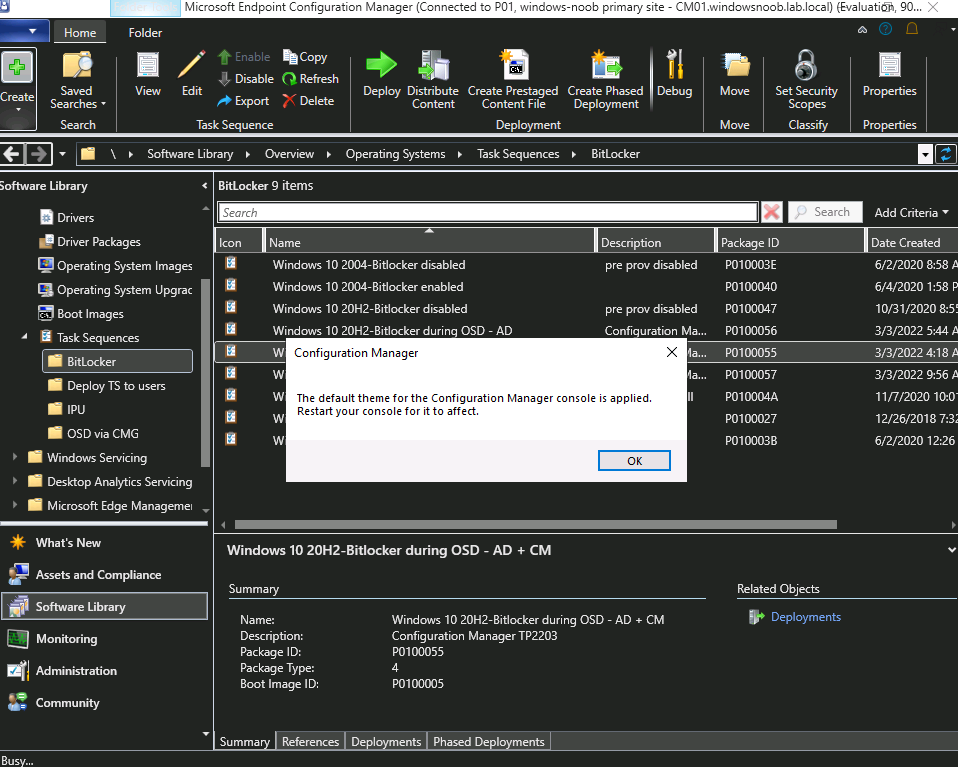Open Properties from the ribbon
The image size is (958, 767).
pos(890,75)
